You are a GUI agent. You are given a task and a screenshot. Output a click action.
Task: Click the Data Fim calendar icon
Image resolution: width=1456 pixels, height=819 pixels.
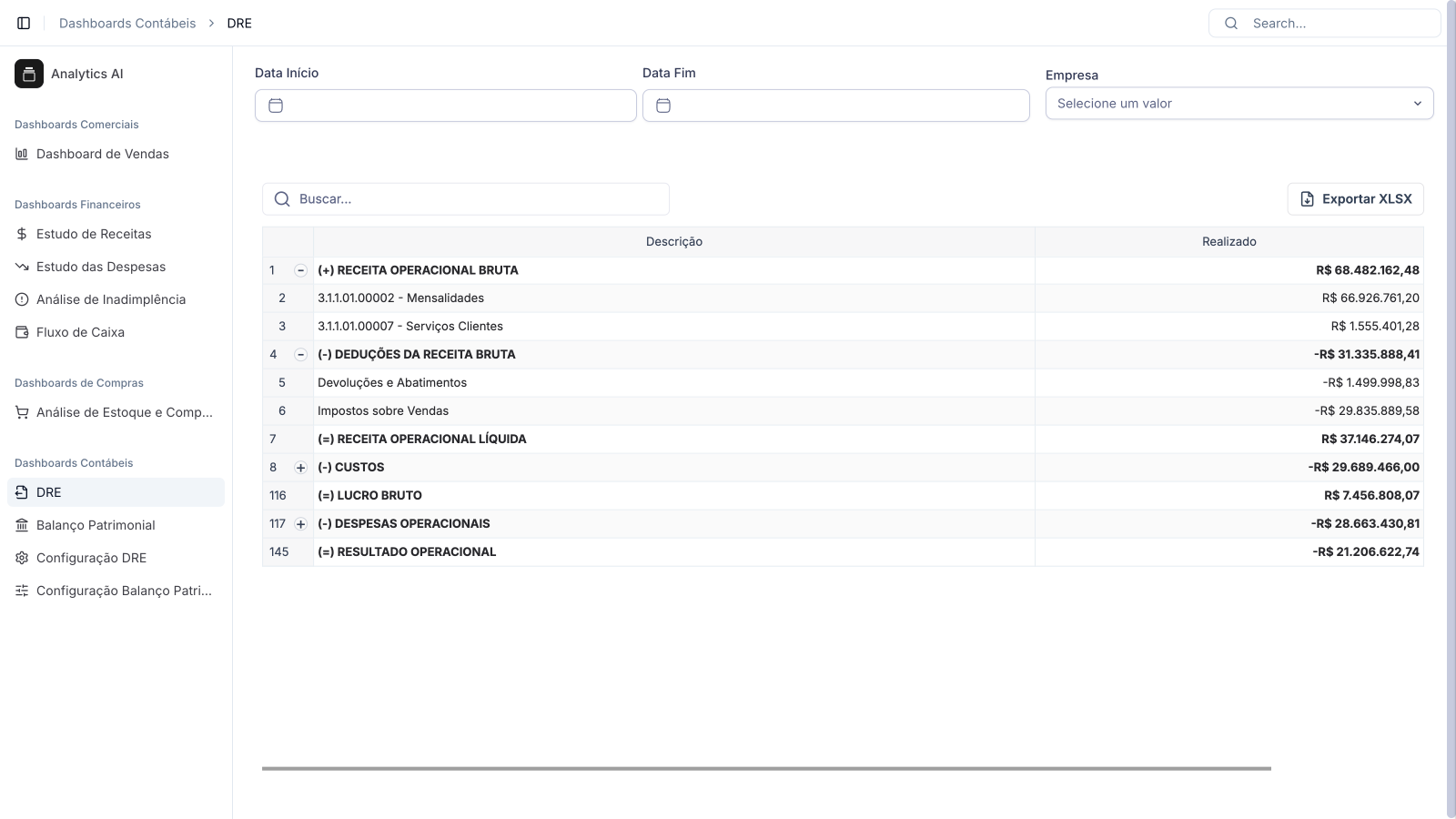pyautogui.click(x=663, y=106)
